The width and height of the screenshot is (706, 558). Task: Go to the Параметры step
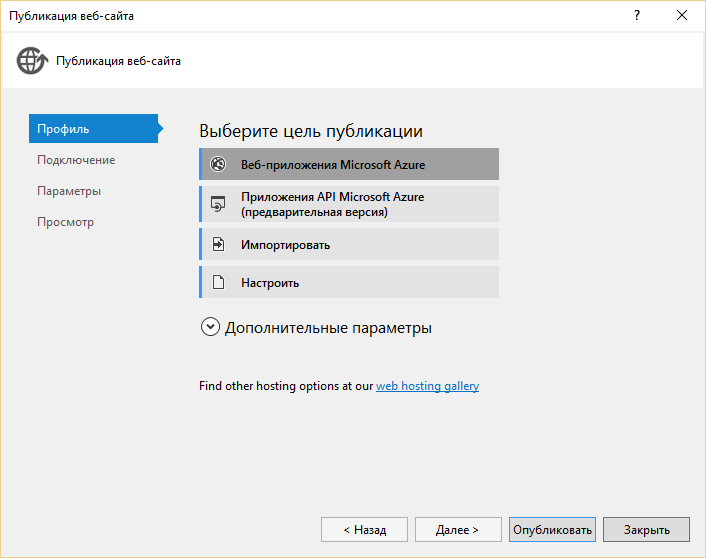pos(69,191)
